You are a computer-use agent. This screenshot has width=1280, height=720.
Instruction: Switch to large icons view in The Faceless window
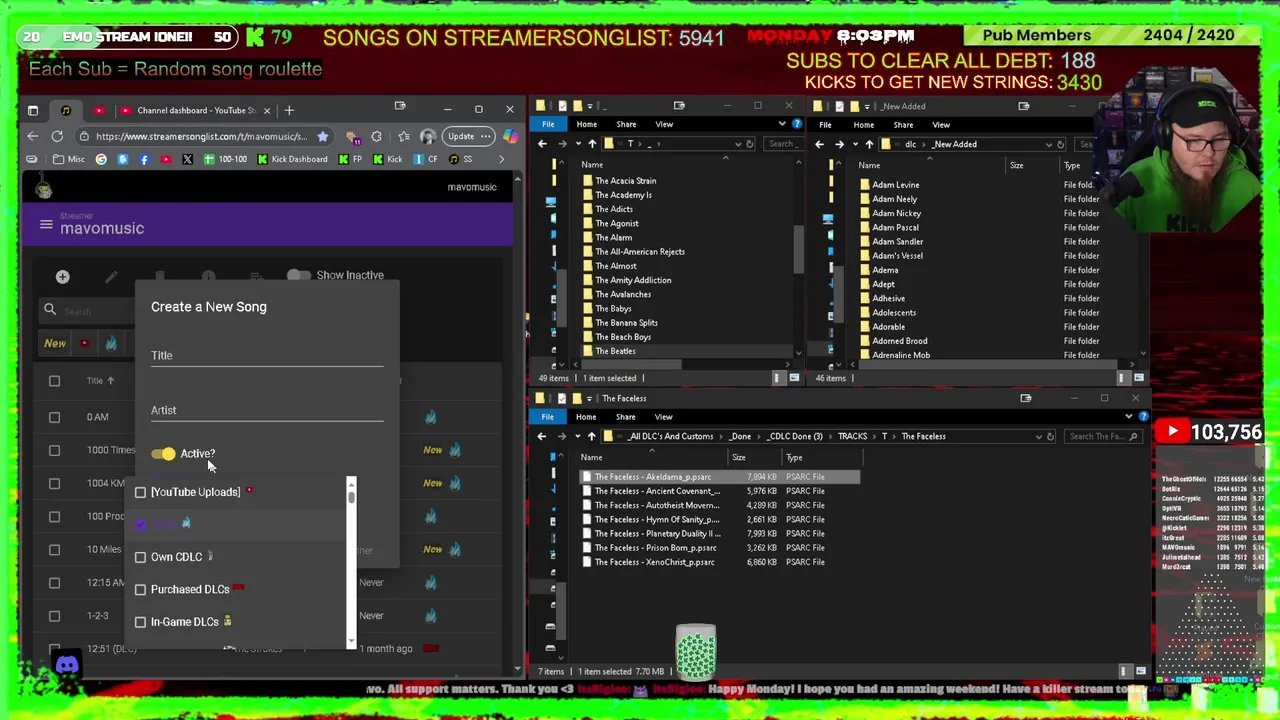(1141, 671)
